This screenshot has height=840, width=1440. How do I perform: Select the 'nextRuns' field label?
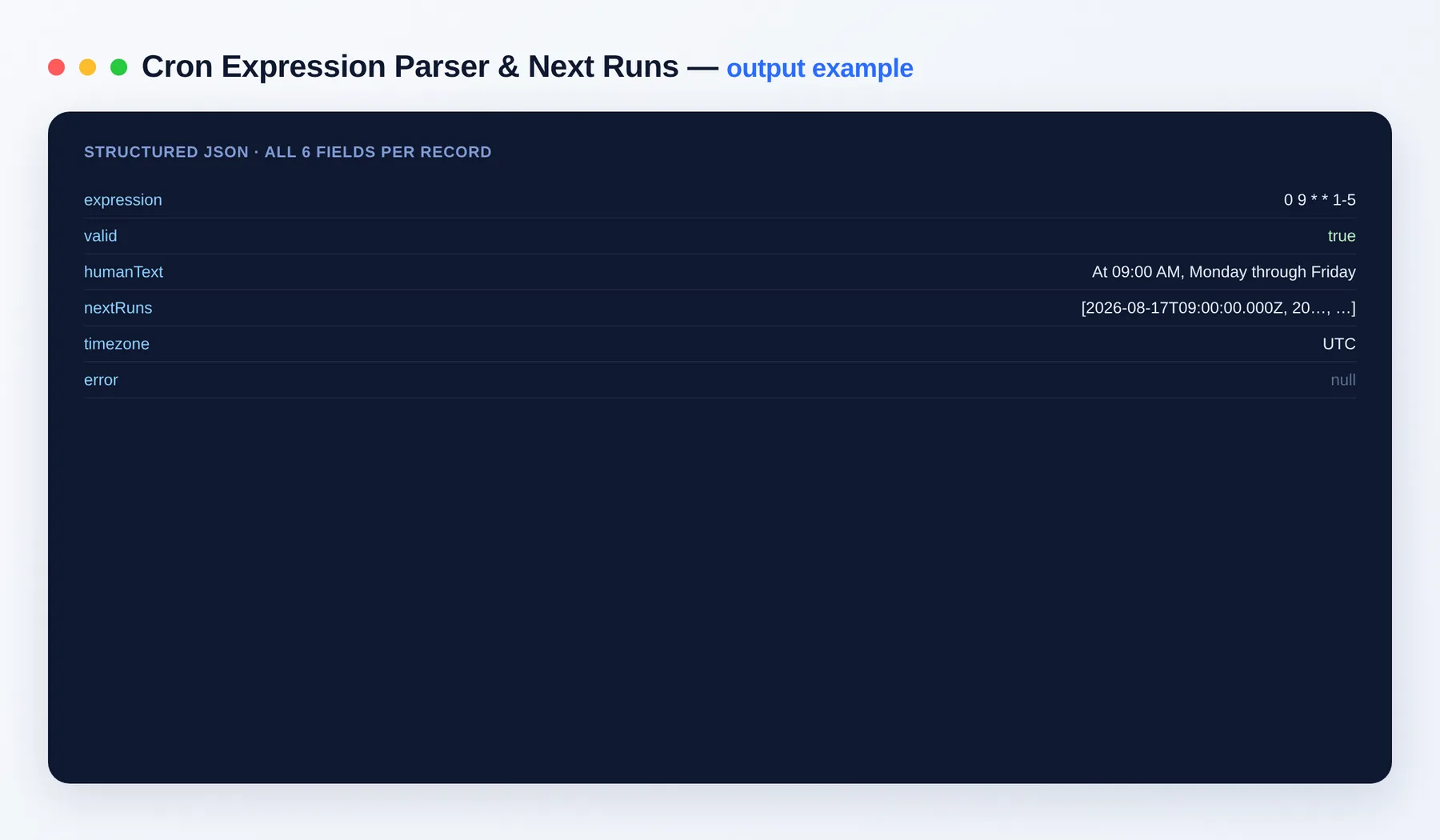click(x=118, y=308)
